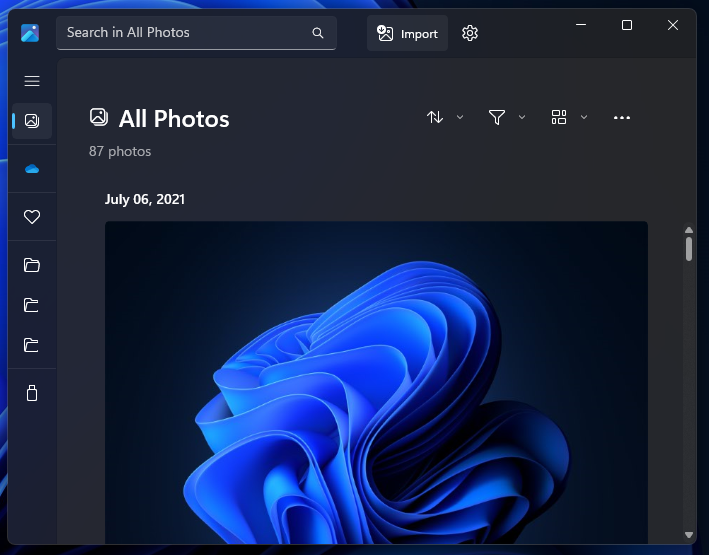
Task: Open the subfolder icon above external devices
Action: pos(31,345)
